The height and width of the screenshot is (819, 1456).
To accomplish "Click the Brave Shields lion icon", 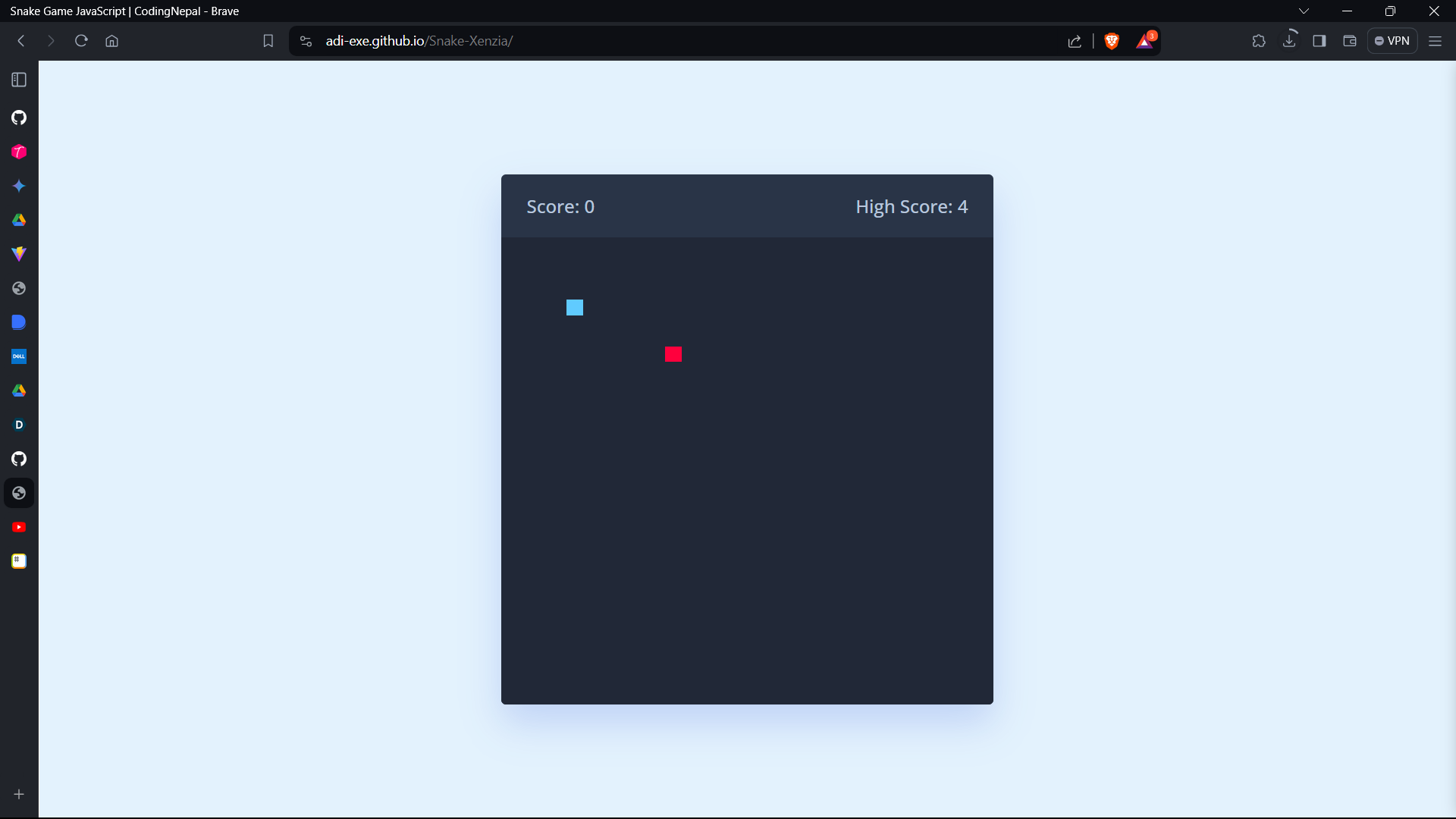I will tap(1112, 41).
